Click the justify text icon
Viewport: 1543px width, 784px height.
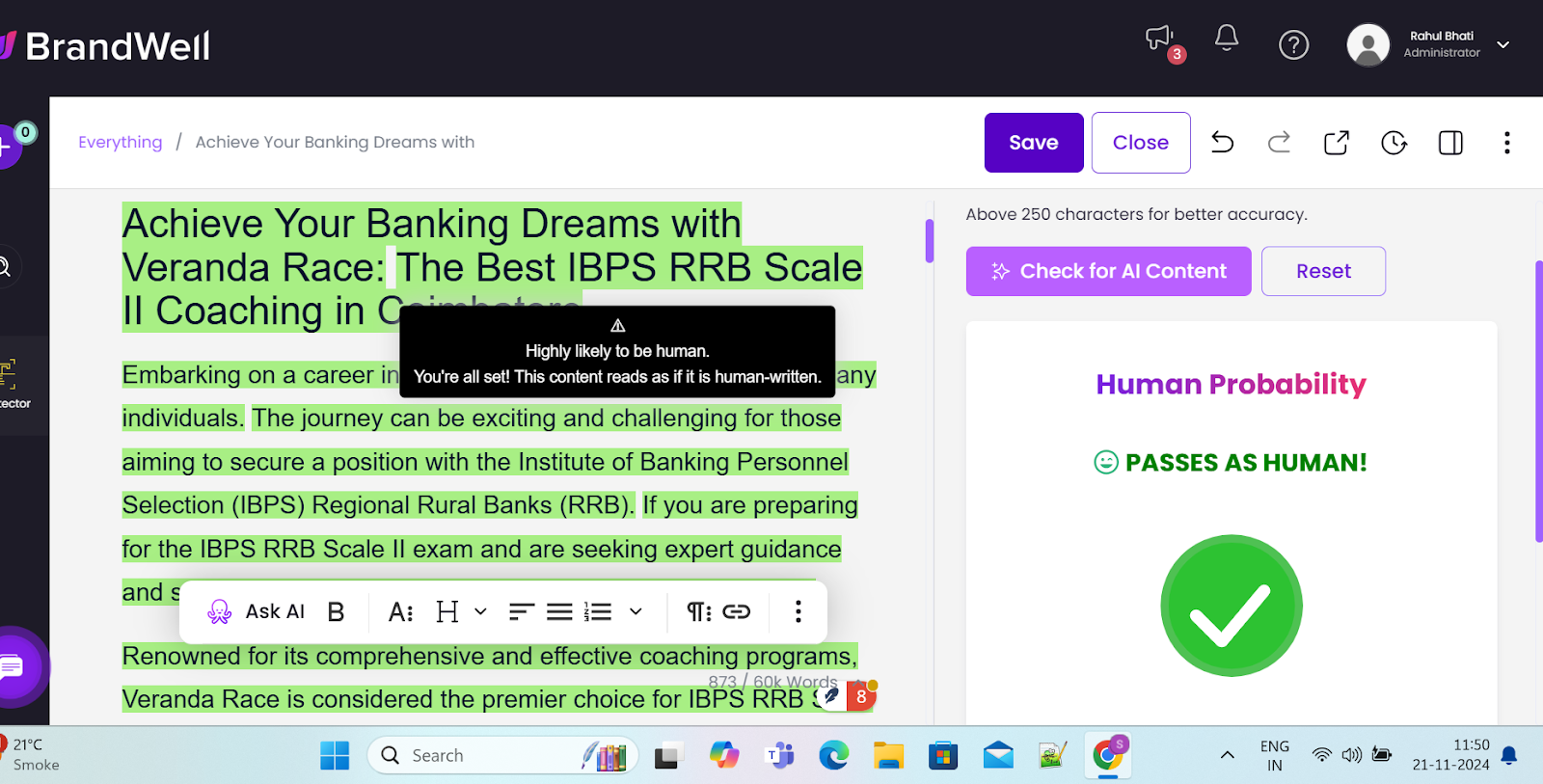(559, 611)
